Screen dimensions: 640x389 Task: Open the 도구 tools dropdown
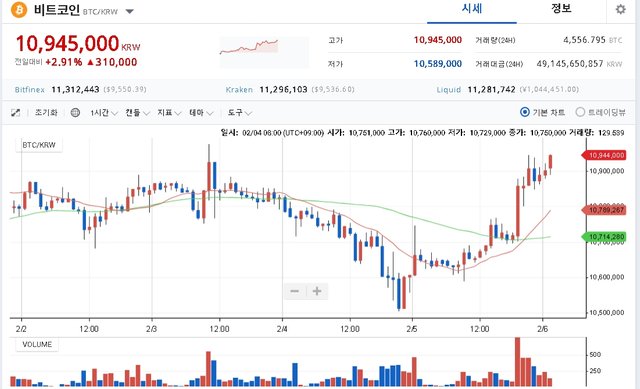coord(240,113)
